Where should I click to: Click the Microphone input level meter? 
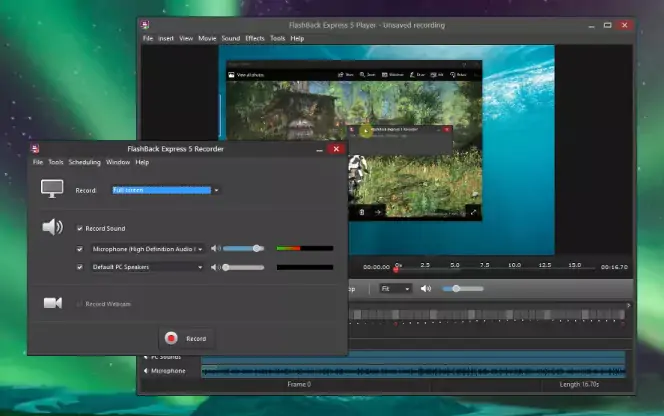(304, 249)
